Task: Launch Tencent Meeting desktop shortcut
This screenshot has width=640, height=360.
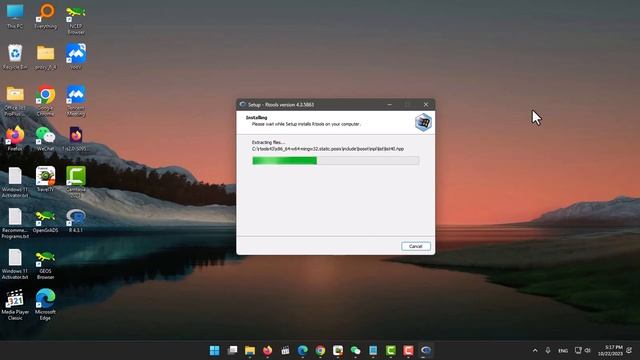Action: [76, 100]
